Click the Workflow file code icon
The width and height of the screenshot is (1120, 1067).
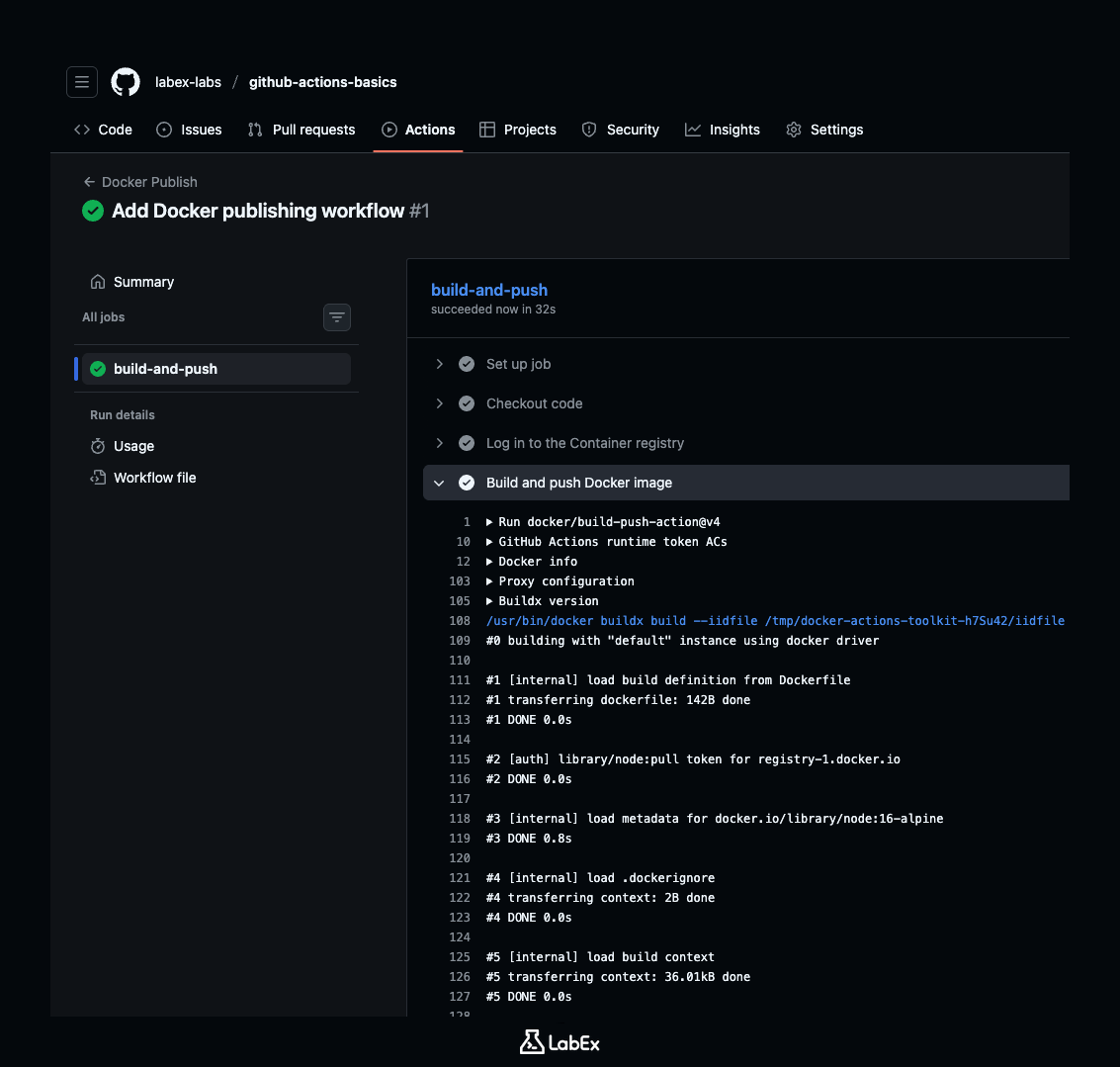coord(98,478)
